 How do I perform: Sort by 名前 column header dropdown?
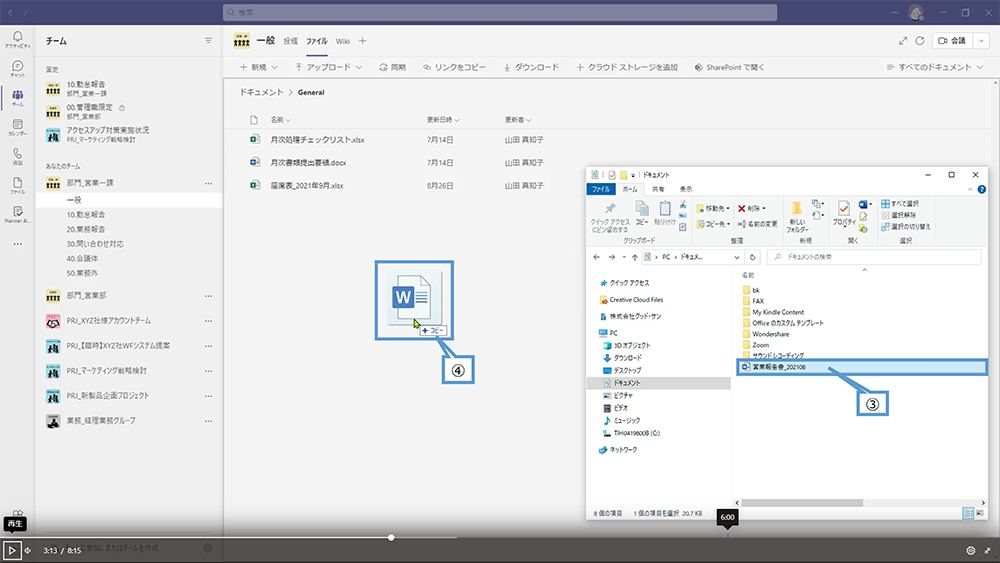[281, 120]
